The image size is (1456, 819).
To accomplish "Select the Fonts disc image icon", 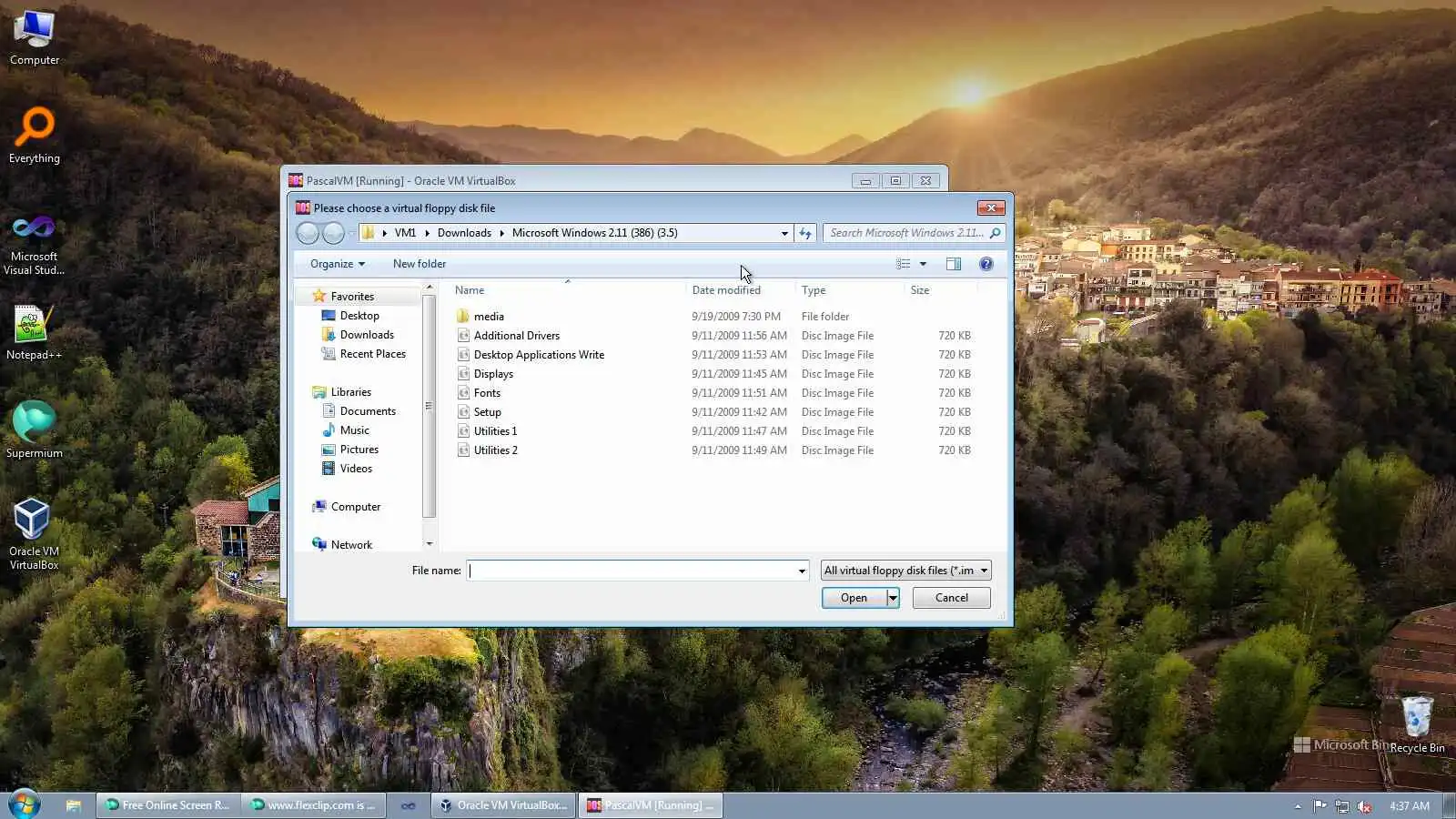I will tap(463, 393).
